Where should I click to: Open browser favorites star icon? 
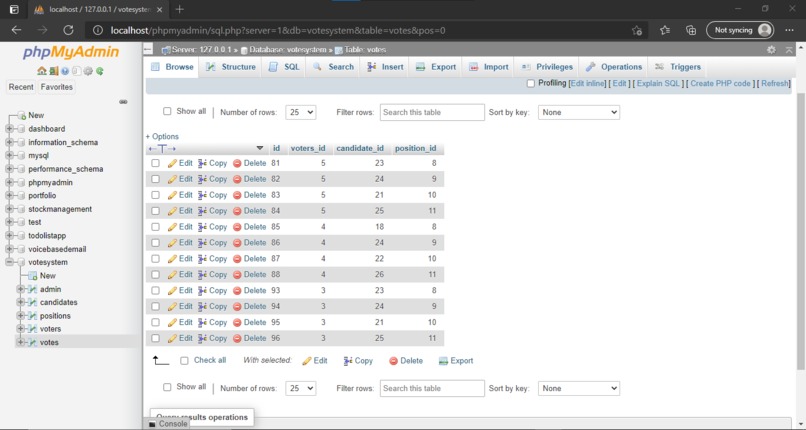[x=665, y=30]
